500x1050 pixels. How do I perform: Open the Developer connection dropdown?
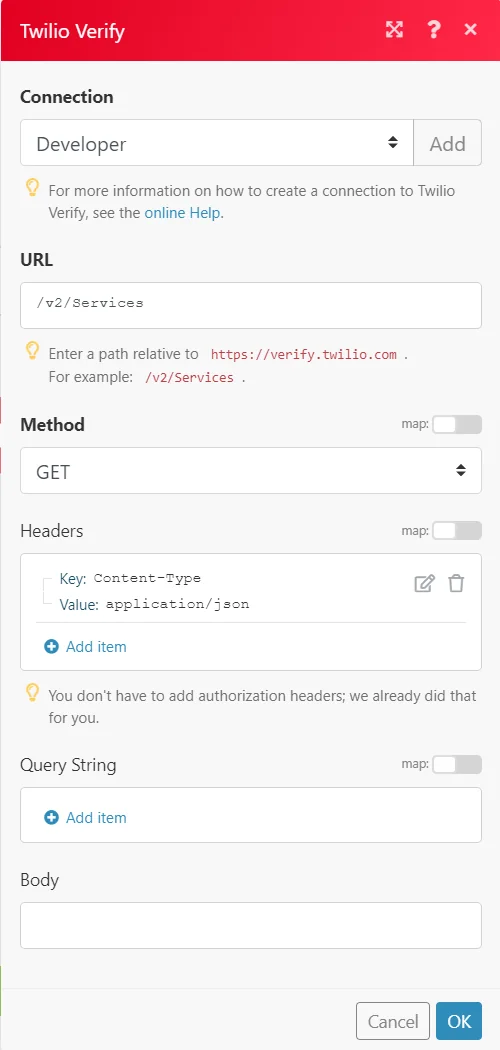(x=217, y=143)
